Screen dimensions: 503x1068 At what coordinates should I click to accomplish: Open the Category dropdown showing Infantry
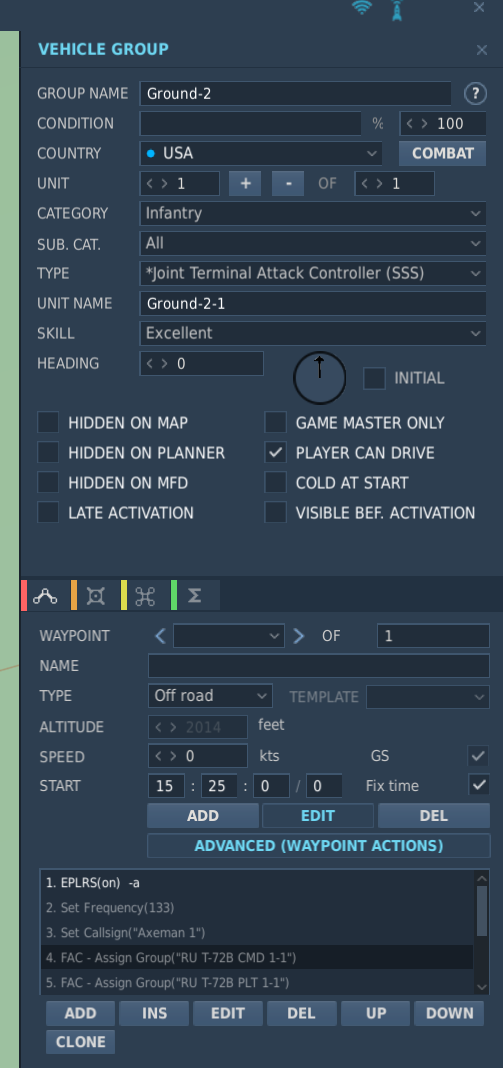tap(313, 213)
